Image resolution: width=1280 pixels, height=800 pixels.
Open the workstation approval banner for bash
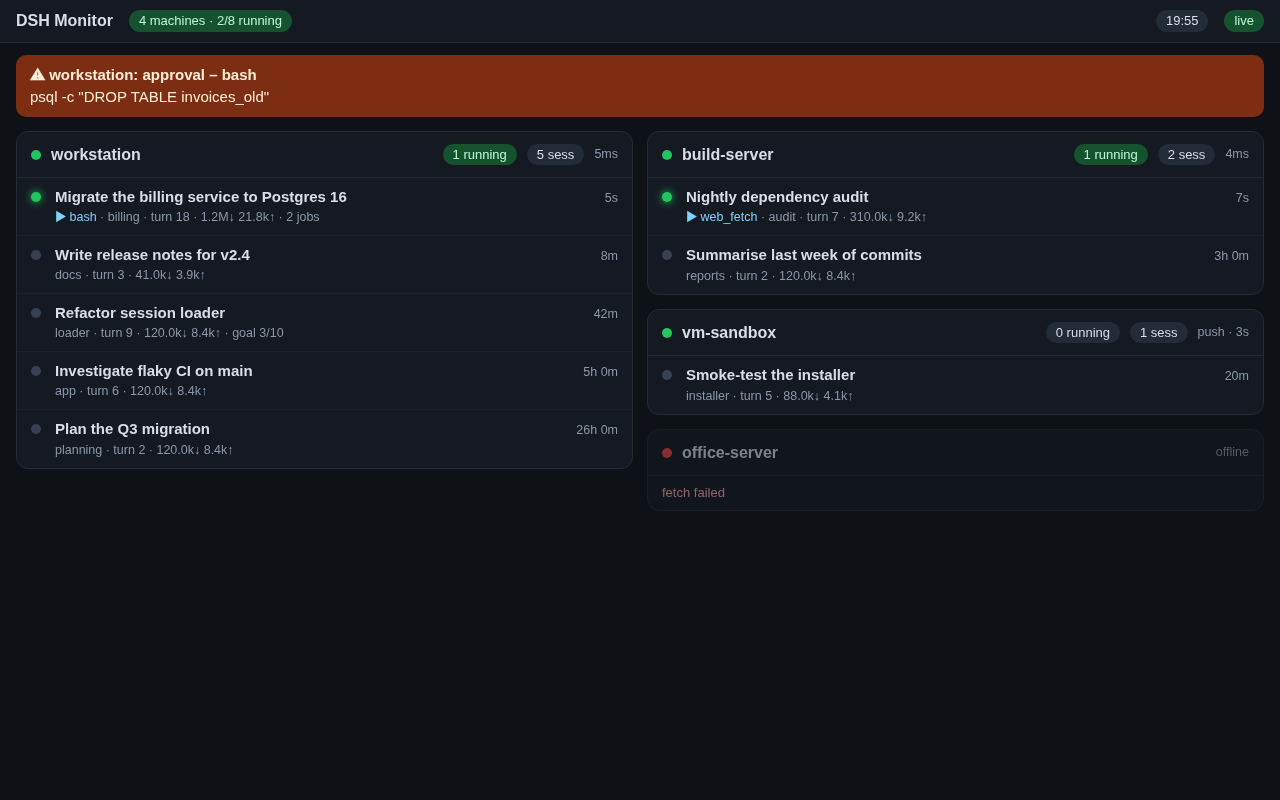640,86
